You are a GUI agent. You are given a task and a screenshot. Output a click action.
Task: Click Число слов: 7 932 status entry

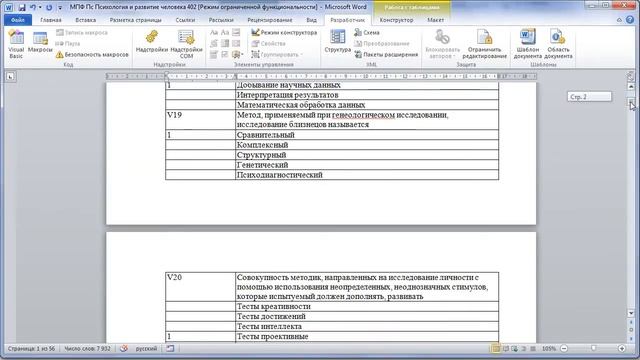point(87,349)
